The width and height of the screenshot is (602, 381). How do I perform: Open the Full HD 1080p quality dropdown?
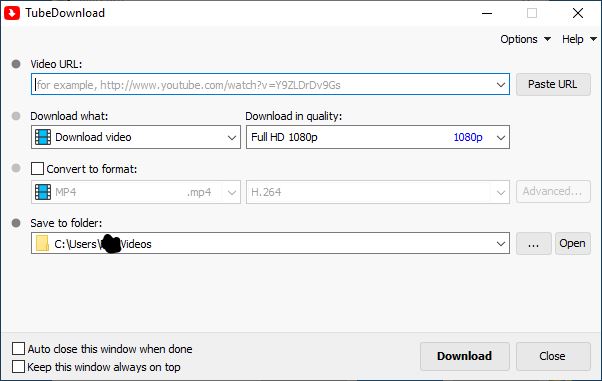378,137
